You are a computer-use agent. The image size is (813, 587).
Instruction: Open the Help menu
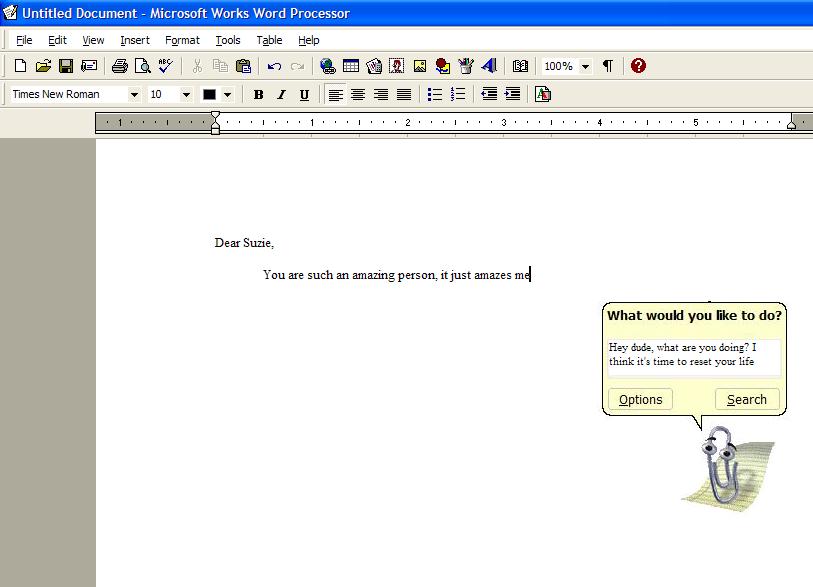click(309, 40)
